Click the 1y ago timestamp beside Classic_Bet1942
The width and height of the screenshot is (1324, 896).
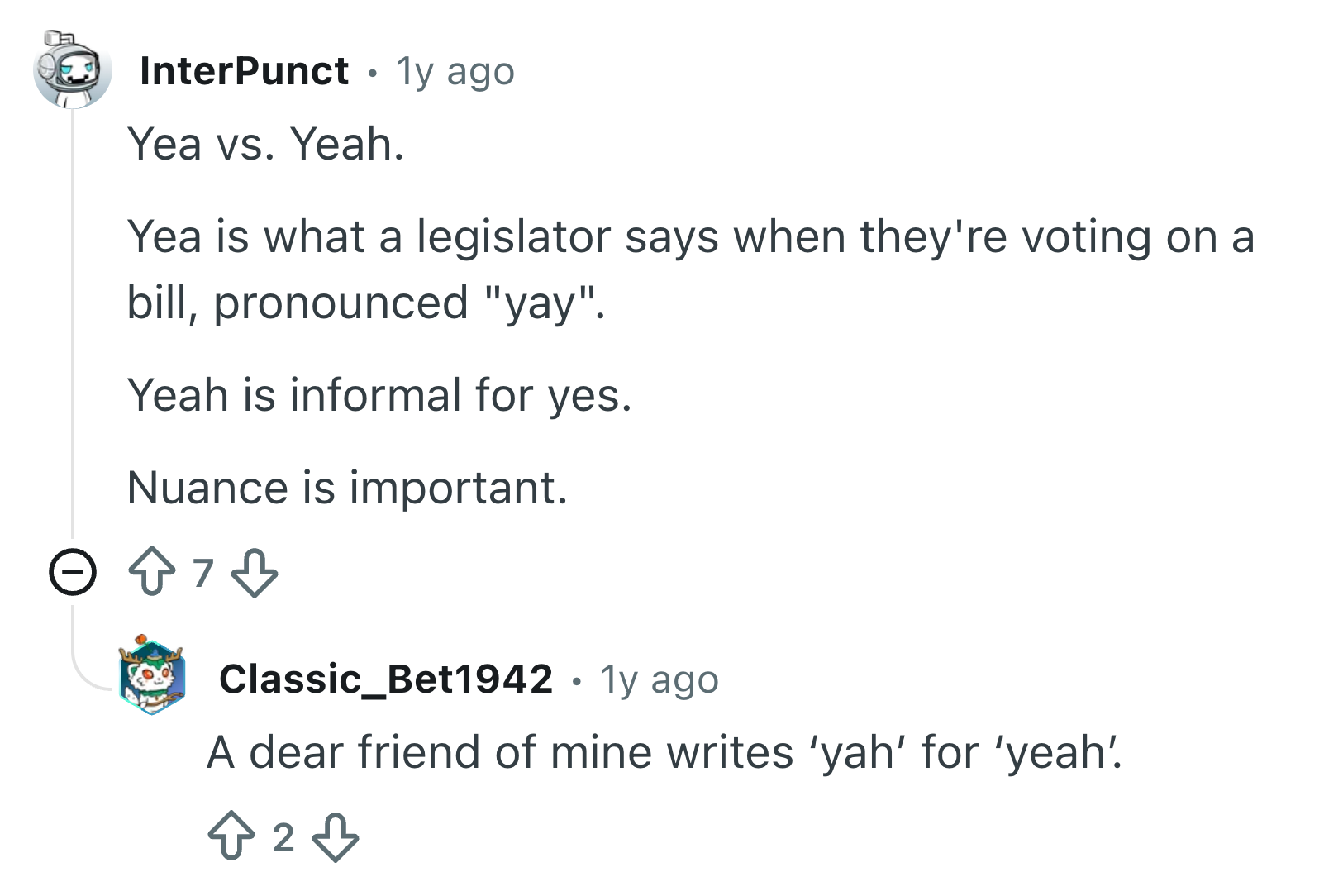coord(660,680)
